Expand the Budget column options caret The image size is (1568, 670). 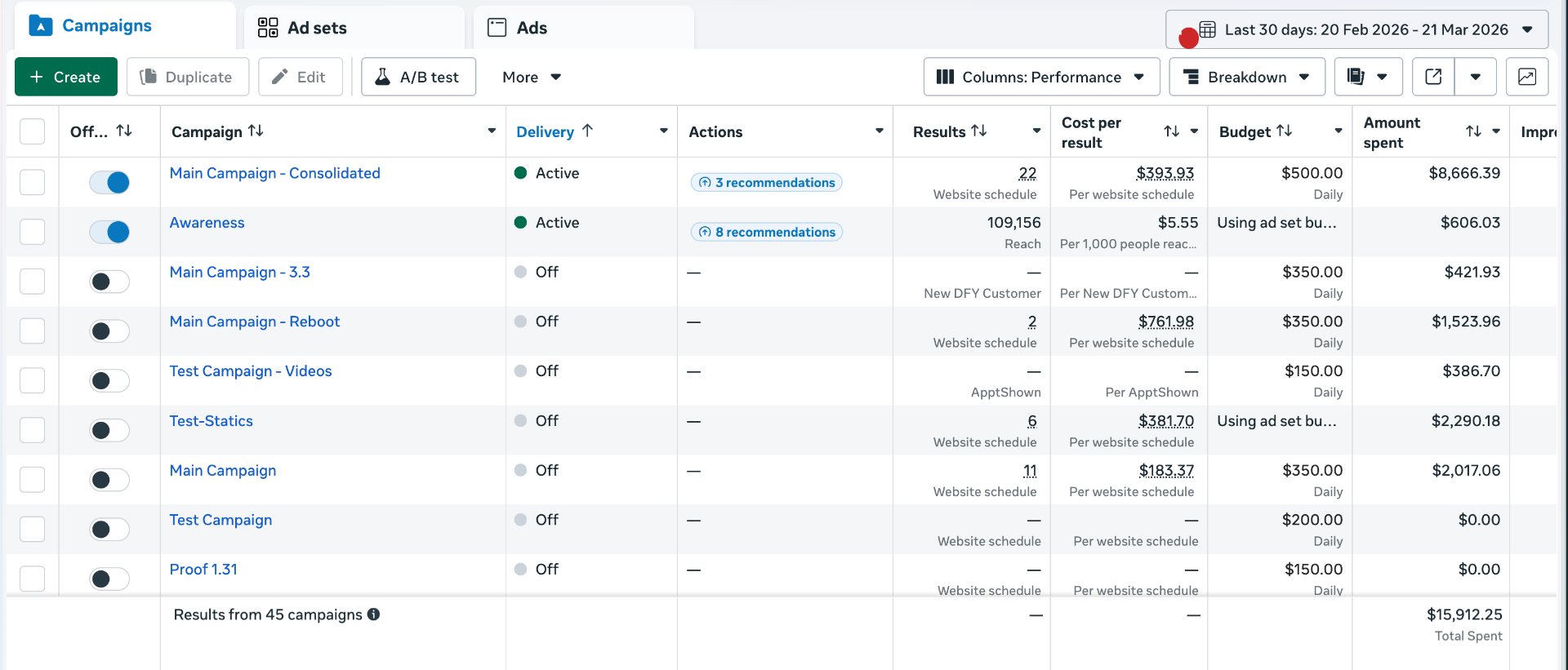[1339, 131]
